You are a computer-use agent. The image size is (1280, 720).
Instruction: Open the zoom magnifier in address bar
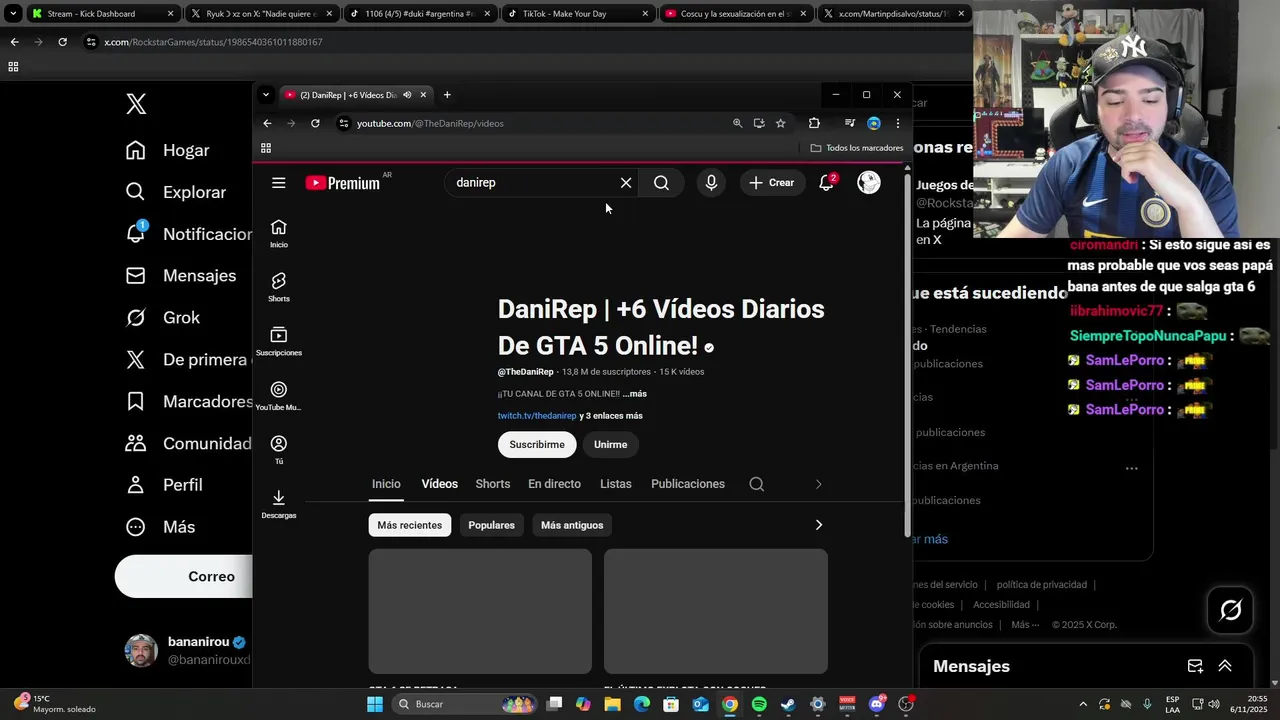(x=737, y=123)
